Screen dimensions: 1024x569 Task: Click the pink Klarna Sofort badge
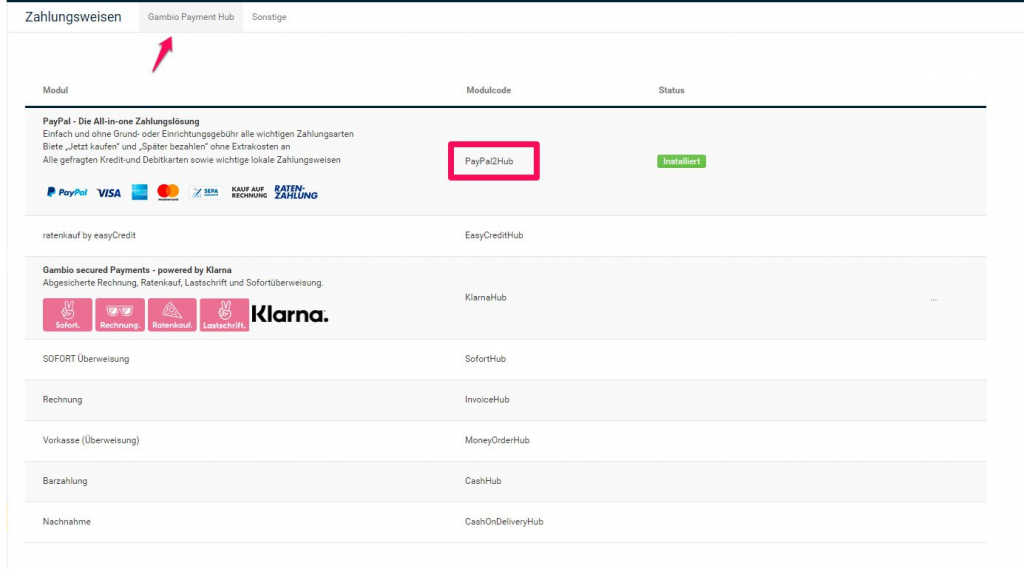[67, 315]
